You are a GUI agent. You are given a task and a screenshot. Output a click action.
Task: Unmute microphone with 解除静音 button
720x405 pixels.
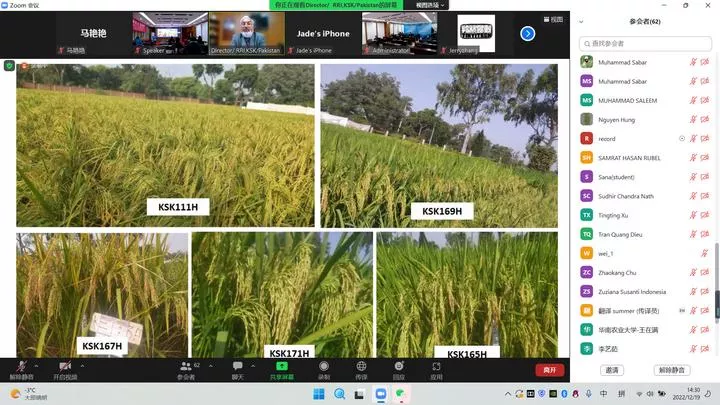coord(21,369)
